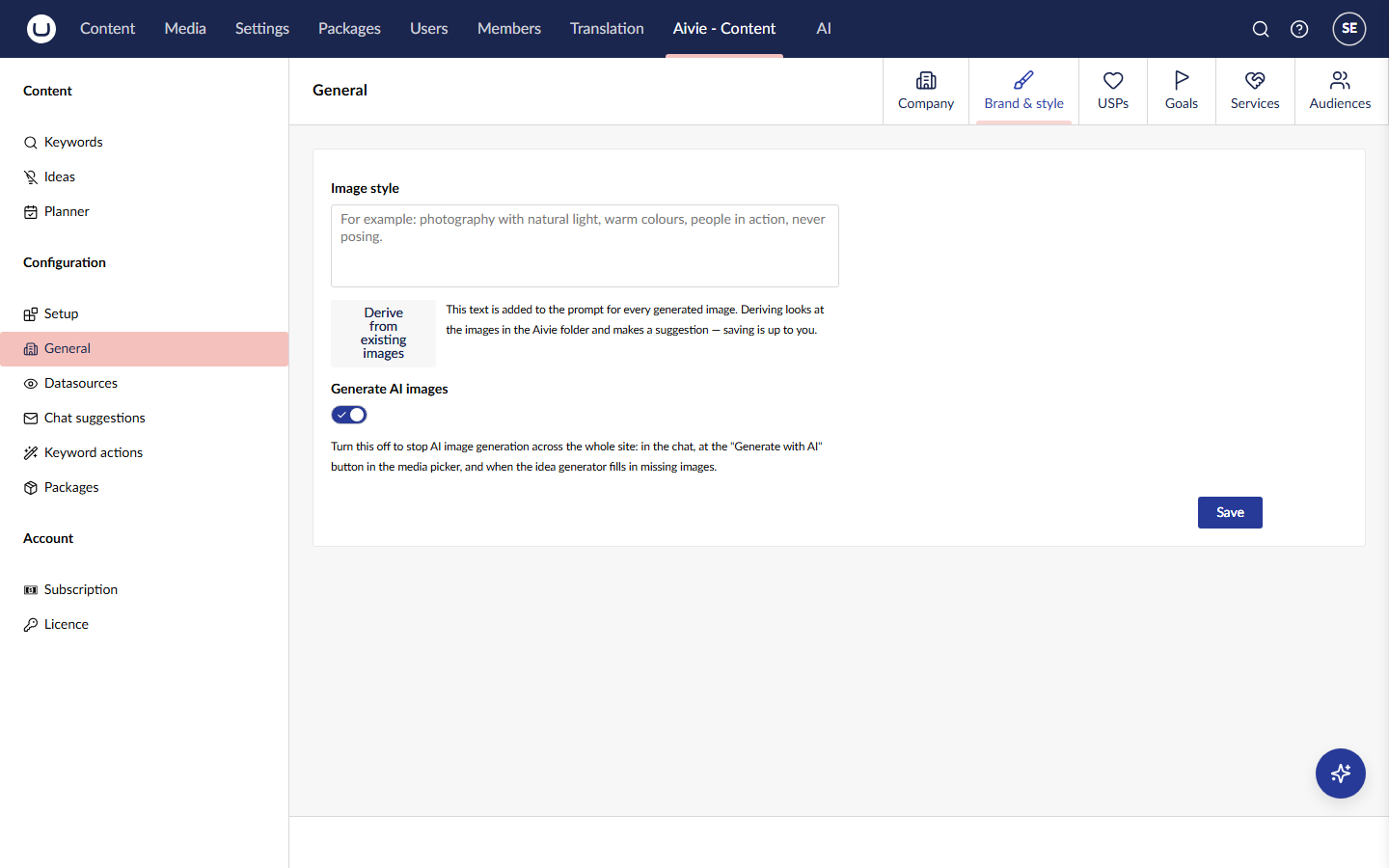Click the Subscription icon in sidebar
Viewport: 1389px width, 868px height.
click(x=31, y=590)
